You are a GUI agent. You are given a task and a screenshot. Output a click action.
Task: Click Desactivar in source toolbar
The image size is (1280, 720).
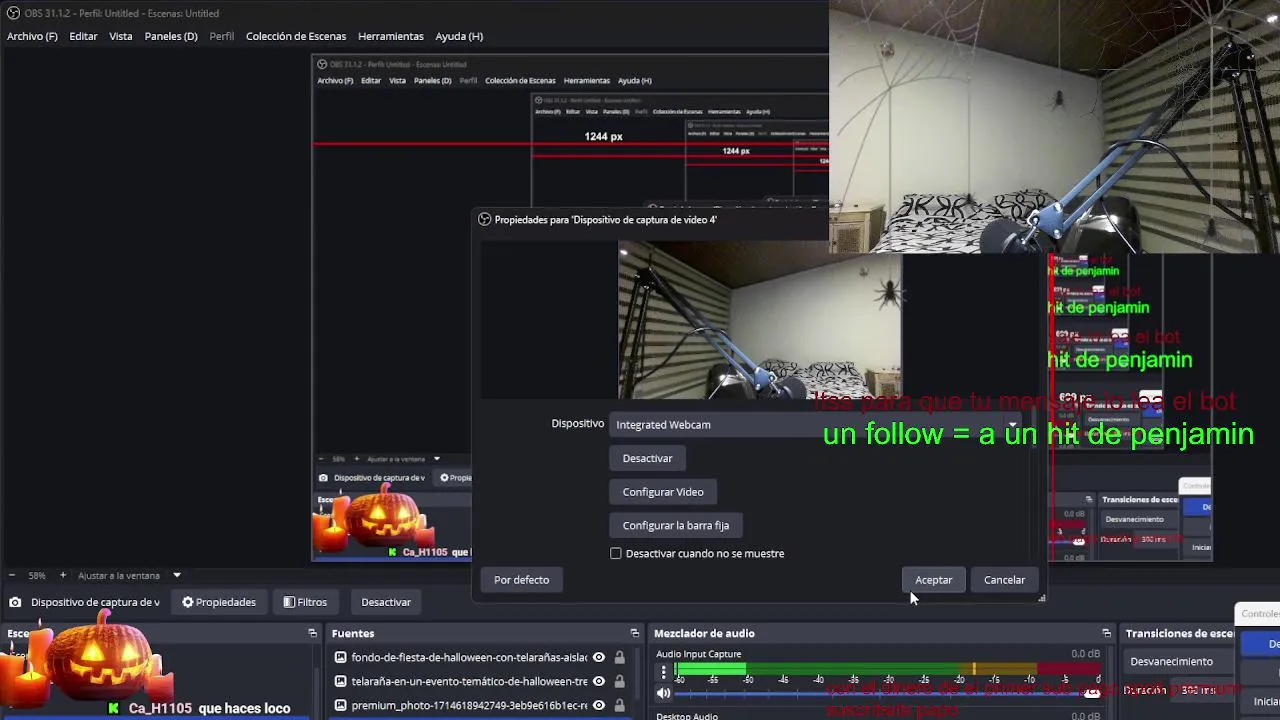(386, 602)
